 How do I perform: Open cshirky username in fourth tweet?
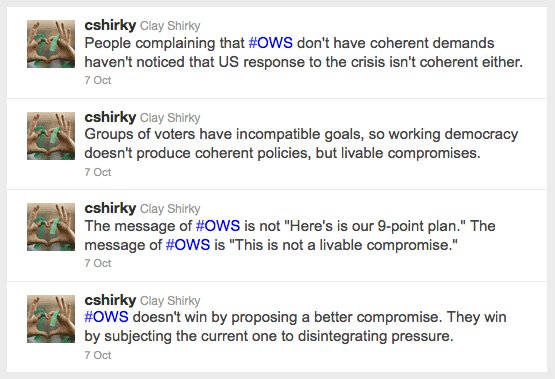[110, 300]
